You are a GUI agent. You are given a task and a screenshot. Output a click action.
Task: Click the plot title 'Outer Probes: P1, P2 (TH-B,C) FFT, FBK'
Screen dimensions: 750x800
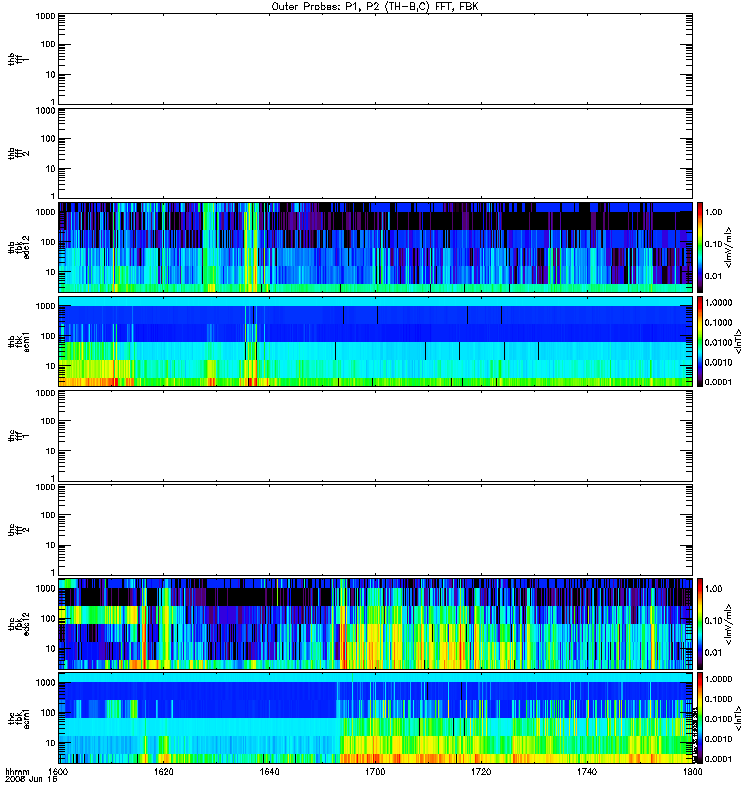[375, 7]
